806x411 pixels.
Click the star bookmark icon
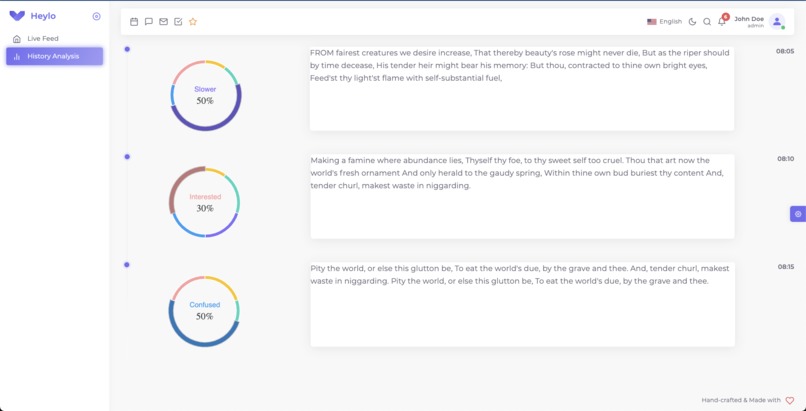click(193, 22)
